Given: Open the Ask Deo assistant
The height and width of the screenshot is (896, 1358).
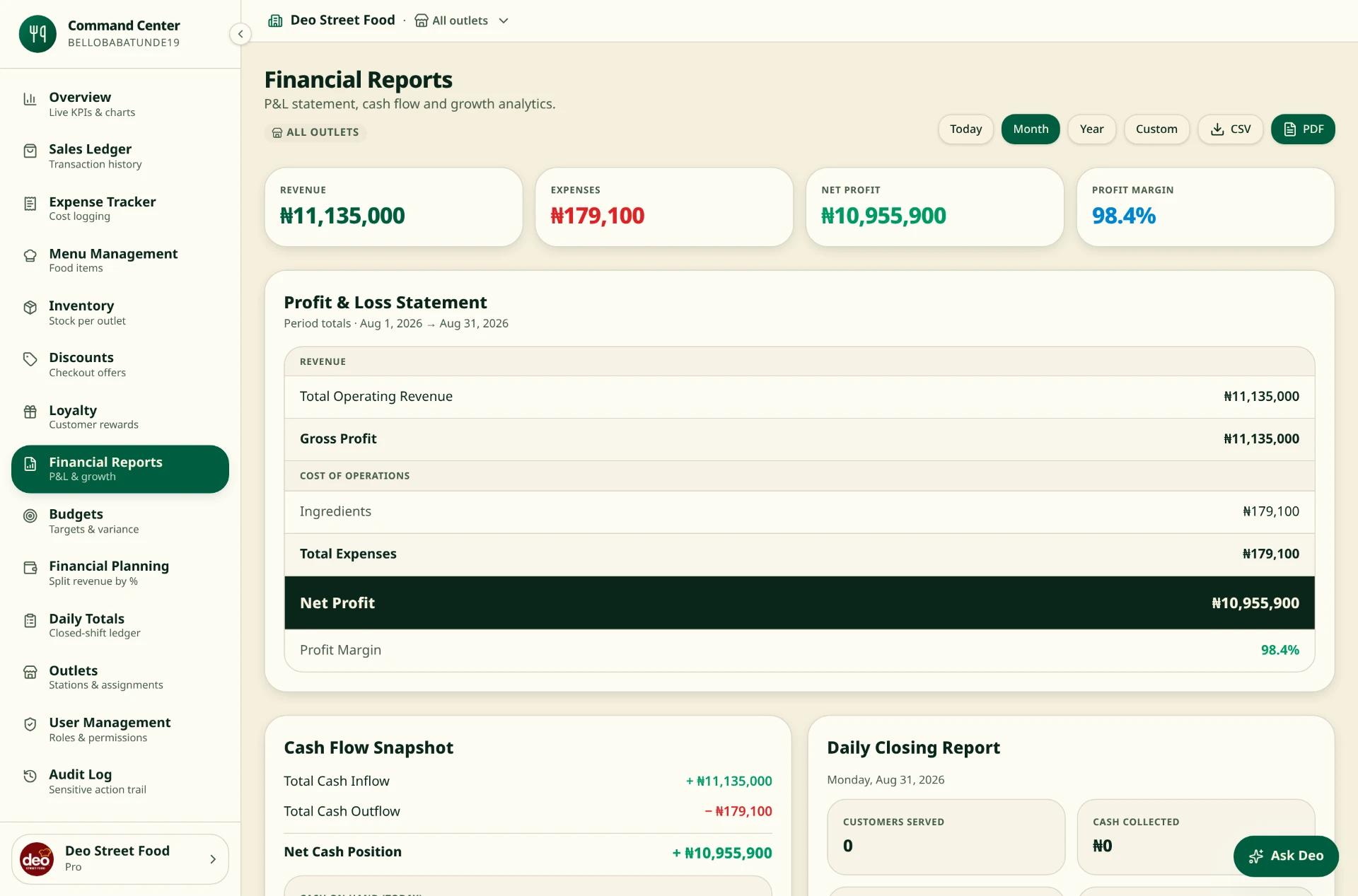Looking at the screenshot, I should pyautogui.click(x=1286, y=856).
